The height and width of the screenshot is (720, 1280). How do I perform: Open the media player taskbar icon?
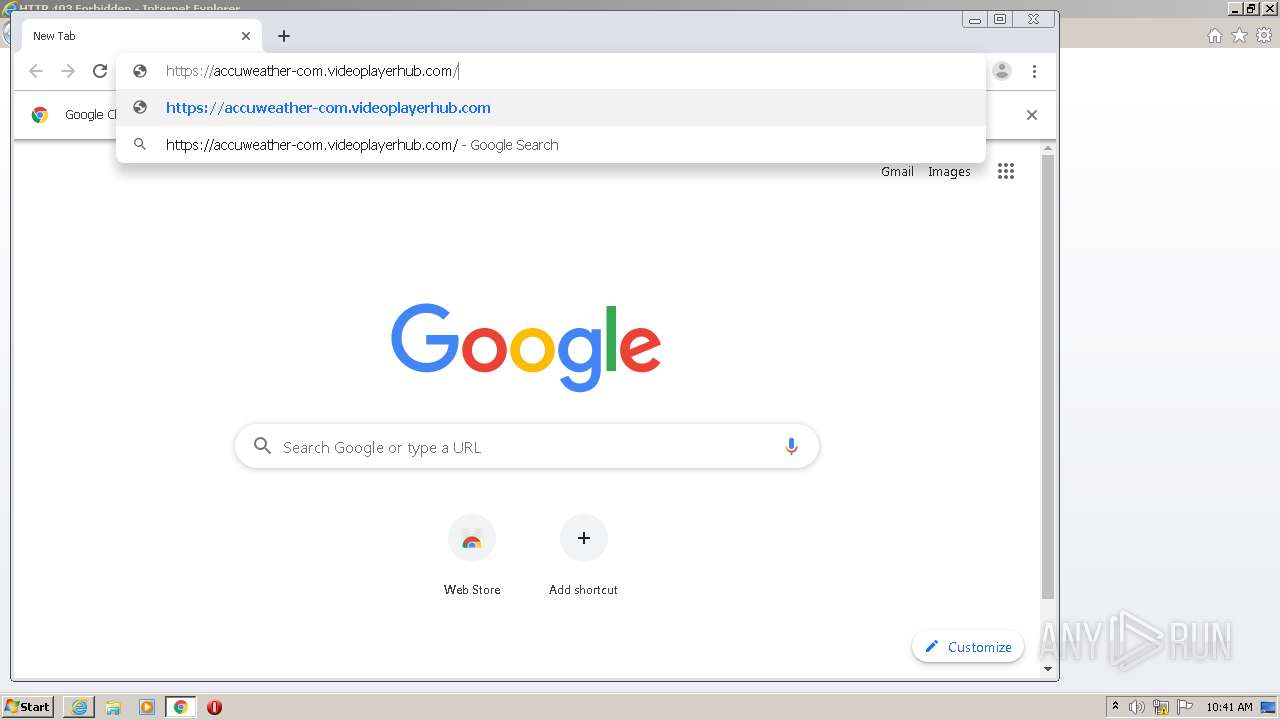coord(147,707)
